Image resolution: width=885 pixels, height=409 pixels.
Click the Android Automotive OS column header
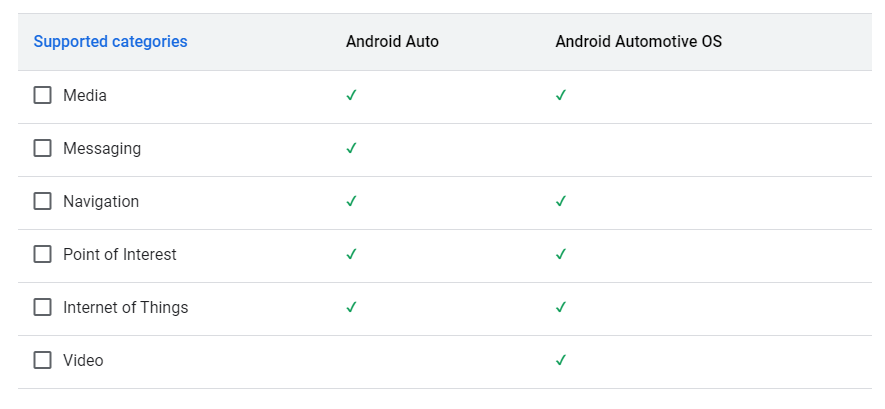pyautogui.click(x=638, y=42)
